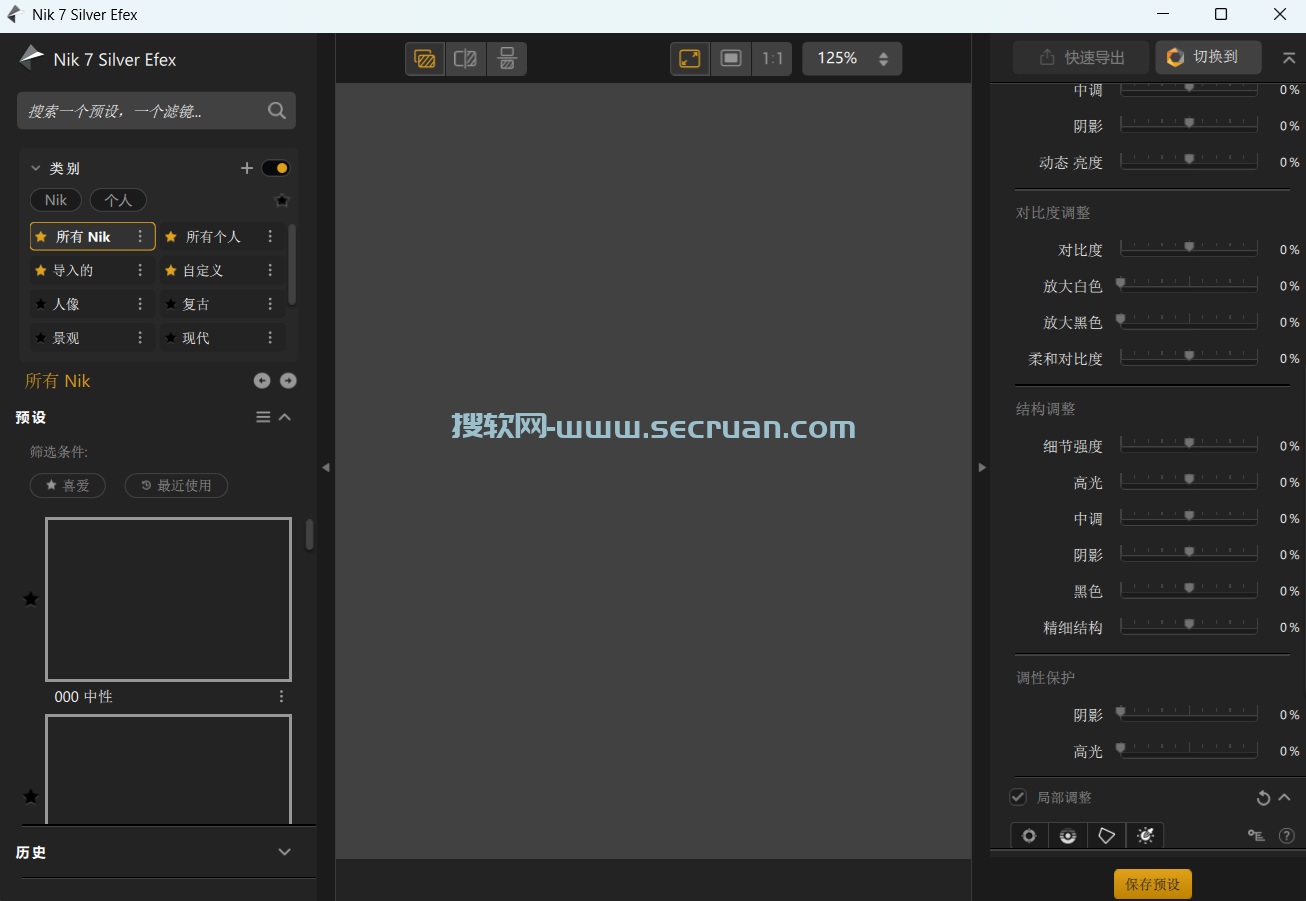Mark preset 000 中性 as favorite
Viewport: 1306px width, 901px height.
point(31,599)
